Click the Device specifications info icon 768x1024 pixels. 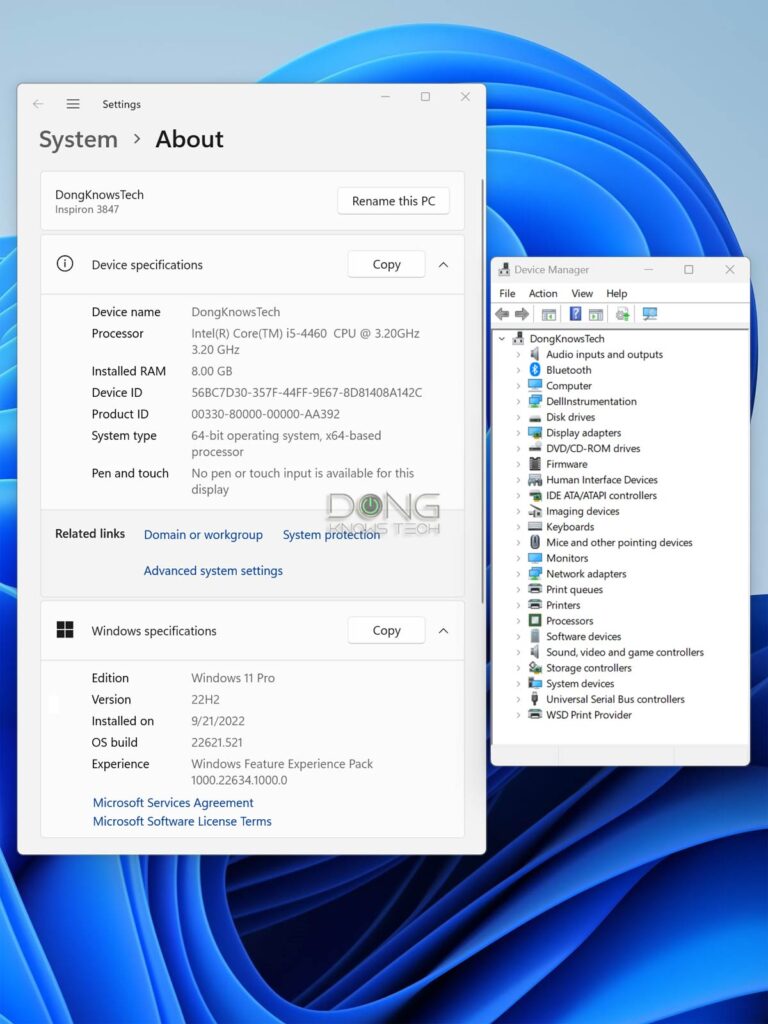click(65, 264)
